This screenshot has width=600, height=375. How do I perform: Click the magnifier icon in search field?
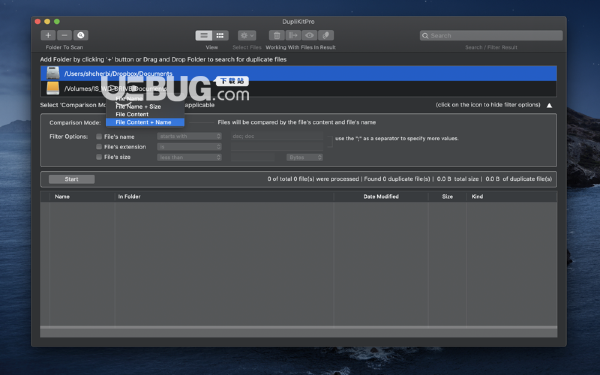(425, 36)
